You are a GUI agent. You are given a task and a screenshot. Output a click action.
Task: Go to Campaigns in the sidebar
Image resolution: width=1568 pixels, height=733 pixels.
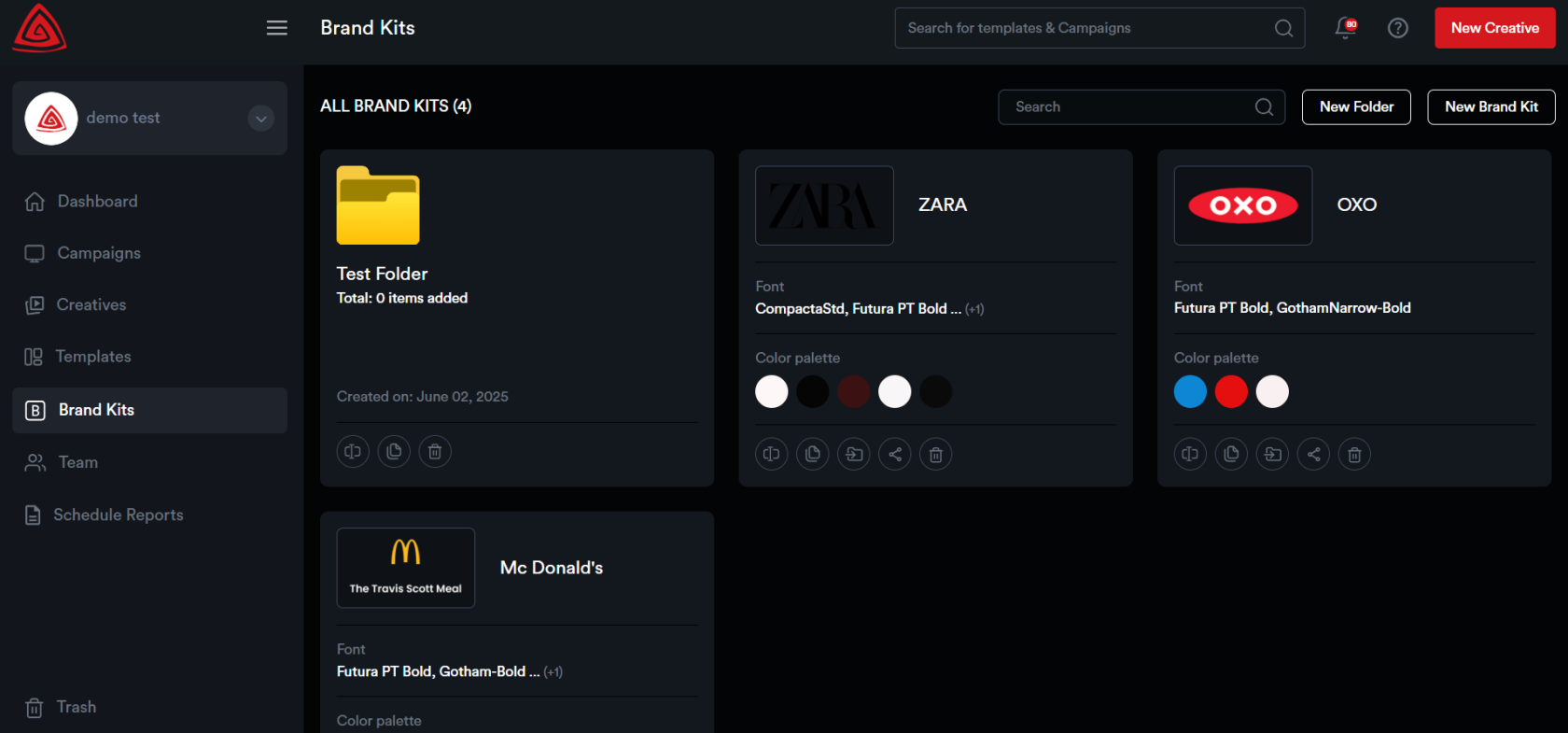click(x=99, y=253)
